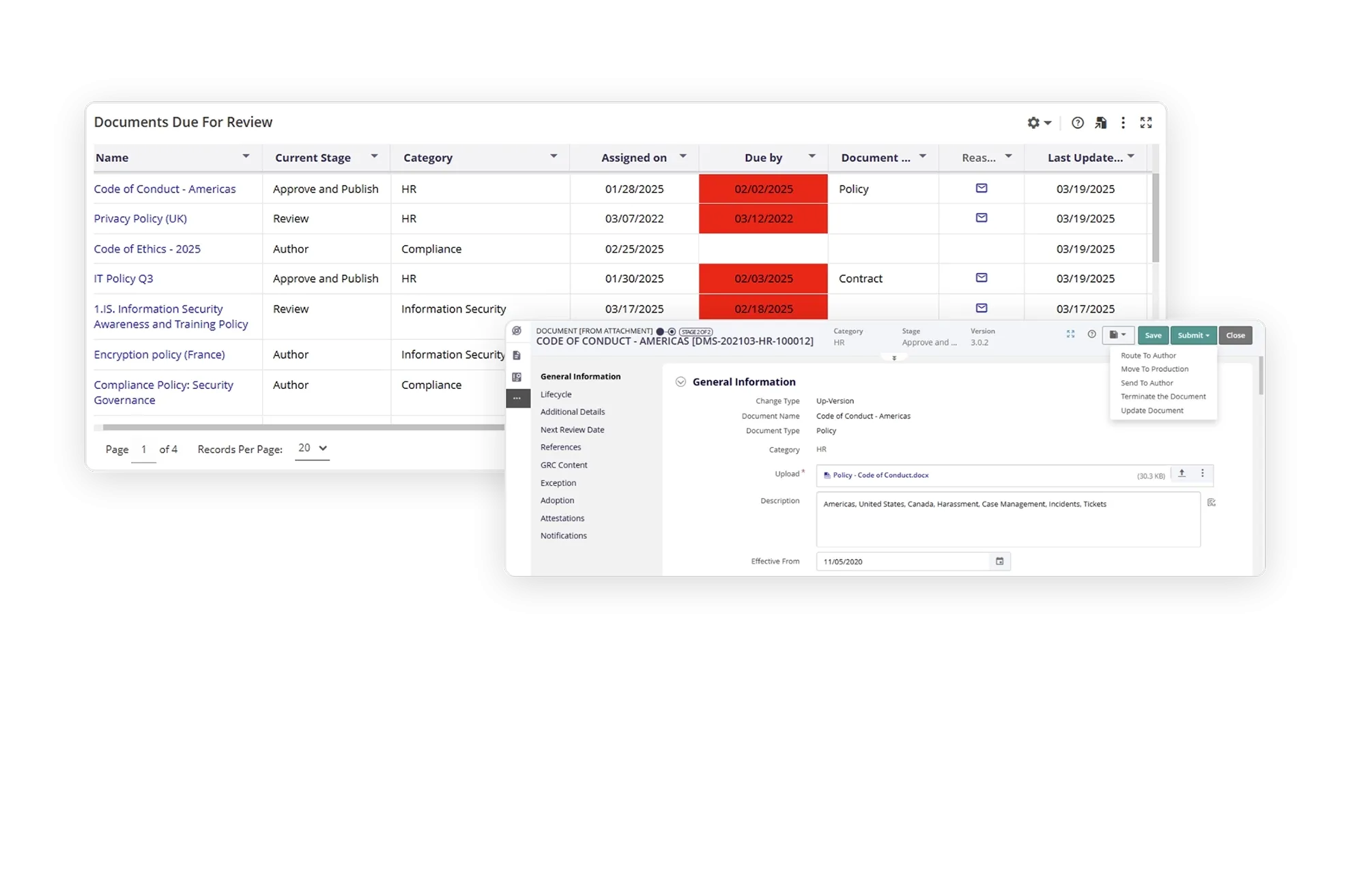1348x896 pixels.
Task: Click the more options ellipsis in document sidebar
Action: point(517,398)
